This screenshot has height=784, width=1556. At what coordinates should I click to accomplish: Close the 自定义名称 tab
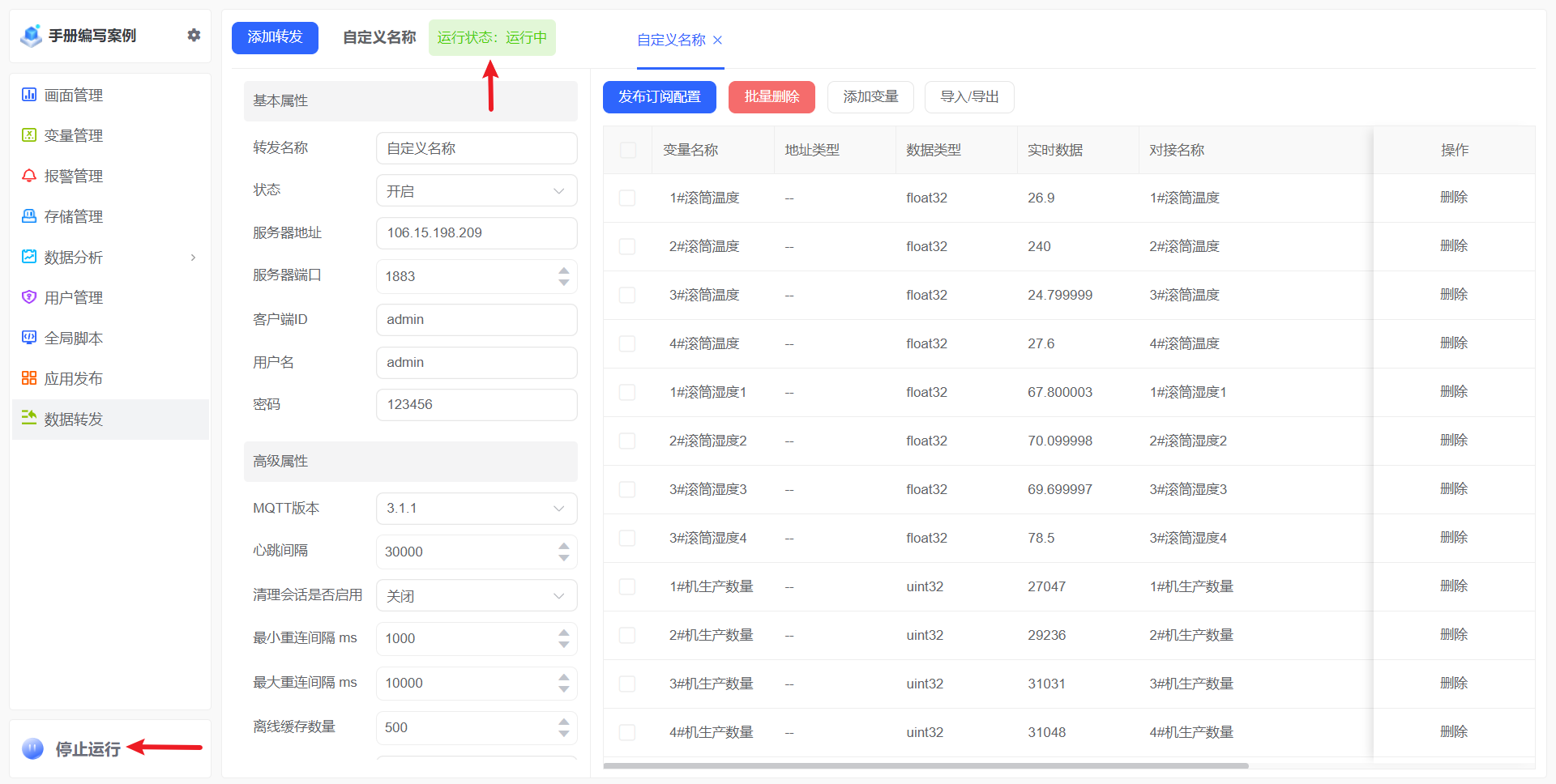[716, 40]
